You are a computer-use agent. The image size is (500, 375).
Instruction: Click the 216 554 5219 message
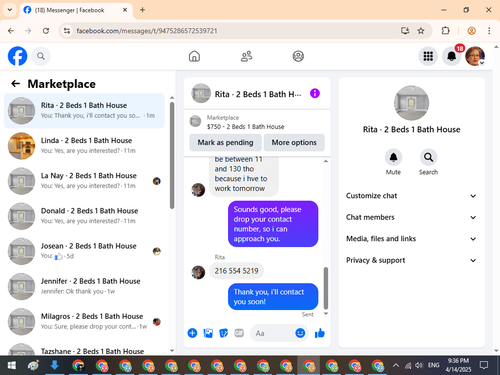point(236,271)
